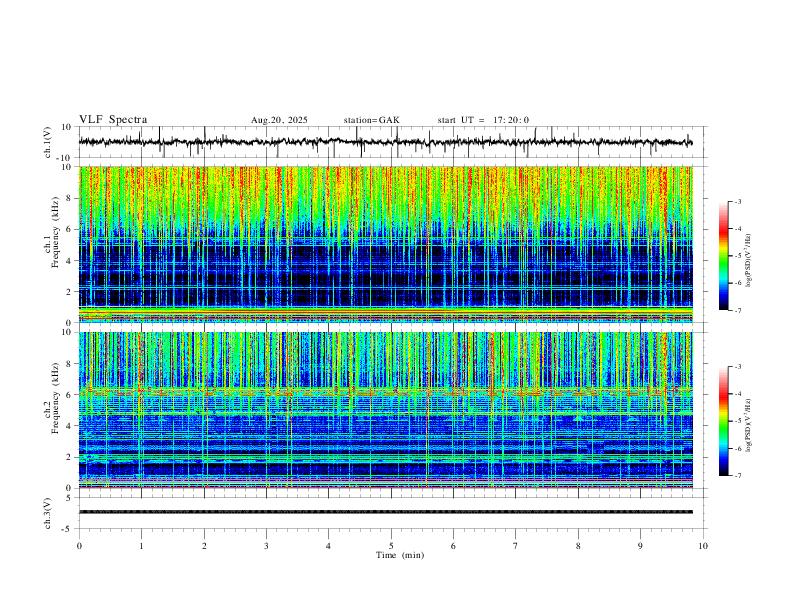
Task: Click the "-3" label on ch.2 colorbar
Action: pos(737,367)
